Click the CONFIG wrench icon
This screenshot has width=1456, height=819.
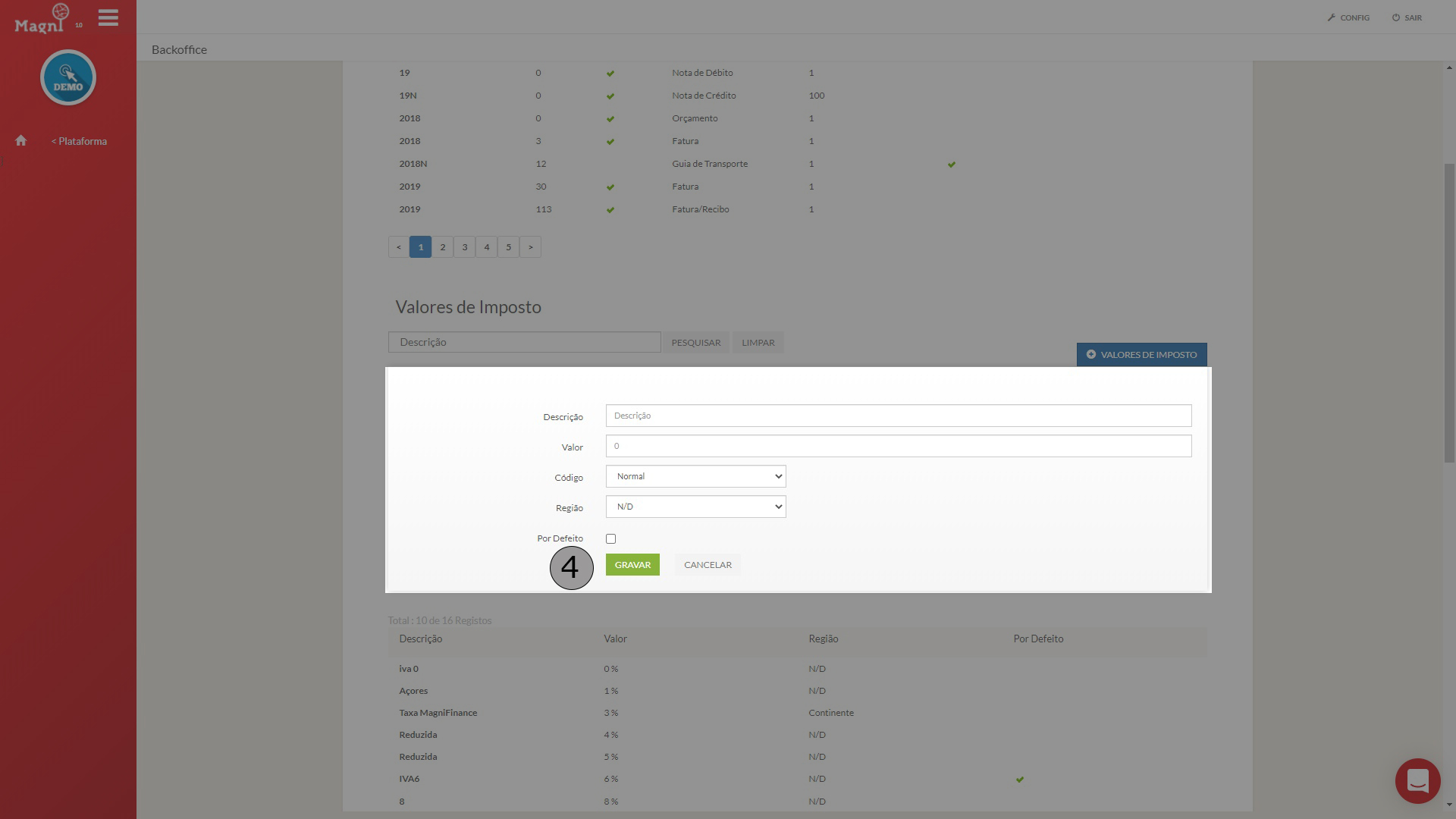1331,17
